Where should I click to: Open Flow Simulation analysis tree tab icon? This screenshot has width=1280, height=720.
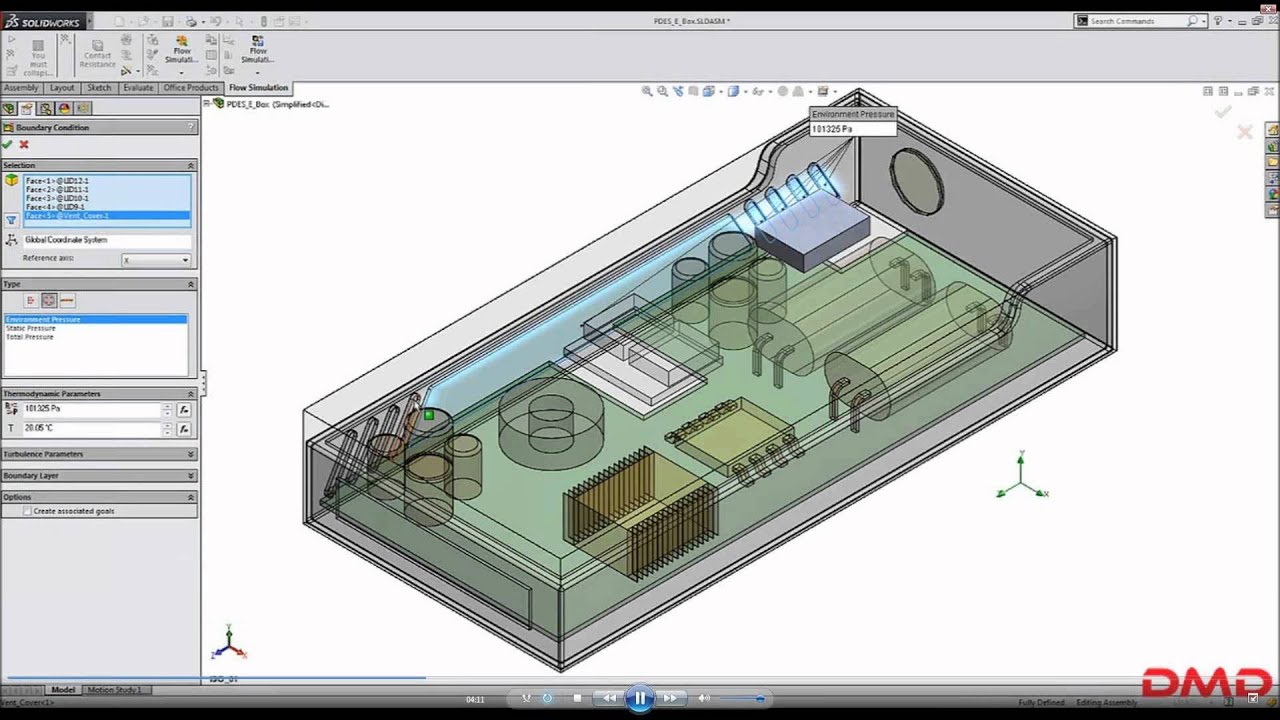tap(83, 108)
